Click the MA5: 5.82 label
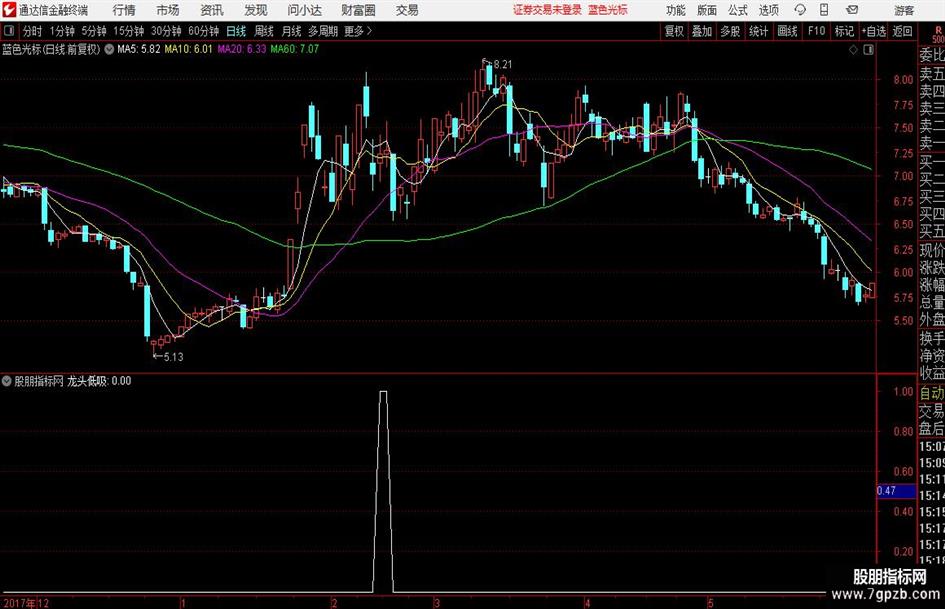The height and width of the screenshot is (609, 945). pyautogui.click(x=139, y=49)
